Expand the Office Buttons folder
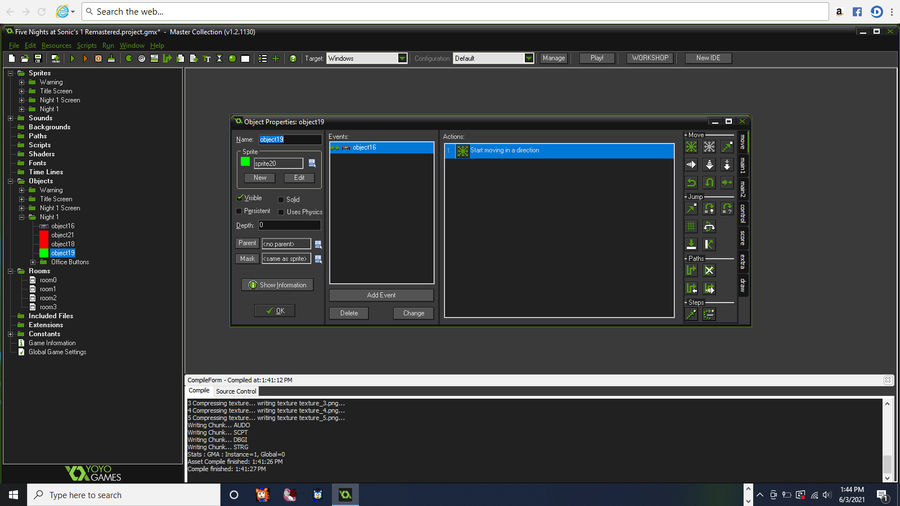The image size is (900, 506). click(x=33, y=262)
